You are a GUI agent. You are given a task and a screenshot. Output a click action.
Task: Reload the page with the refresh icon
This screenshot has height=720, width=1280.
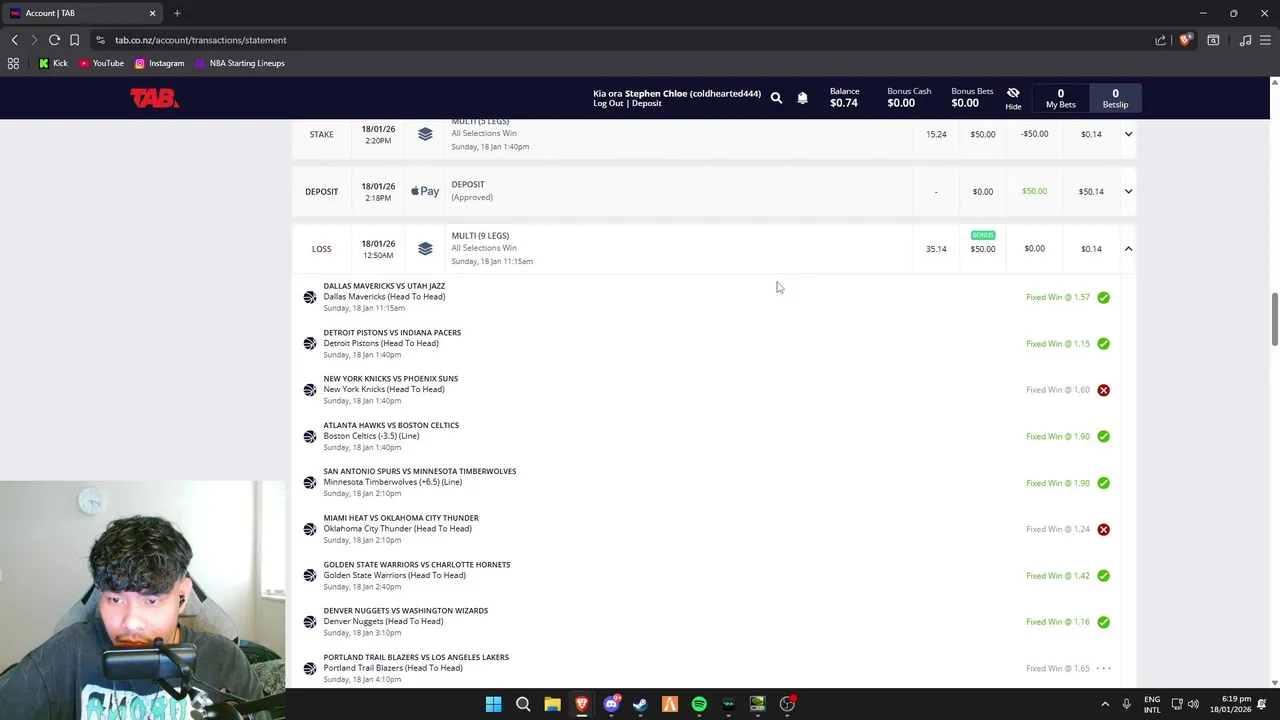point(54,40)
